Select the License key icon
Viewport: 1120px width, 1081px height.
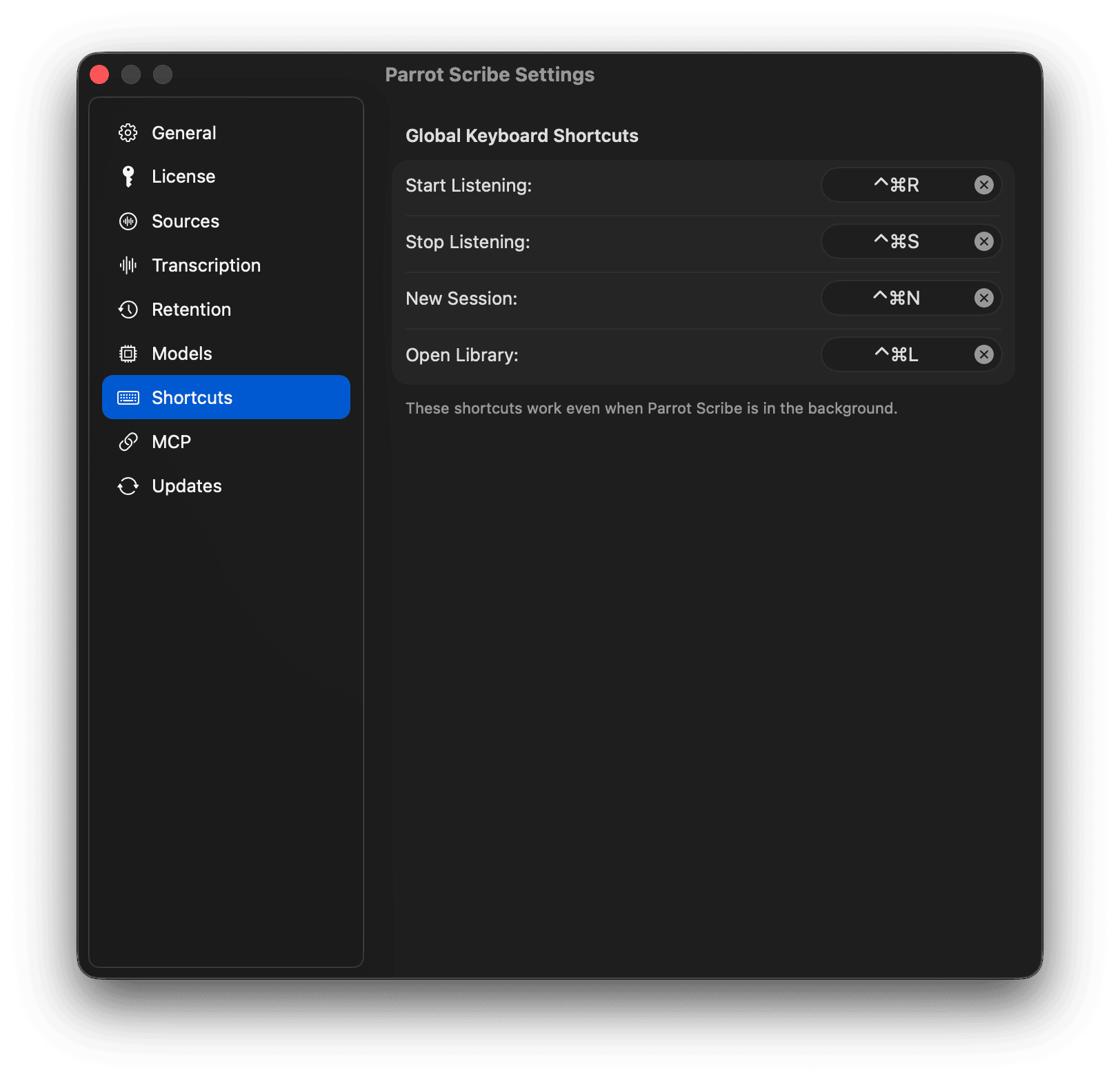pos(128,176)
